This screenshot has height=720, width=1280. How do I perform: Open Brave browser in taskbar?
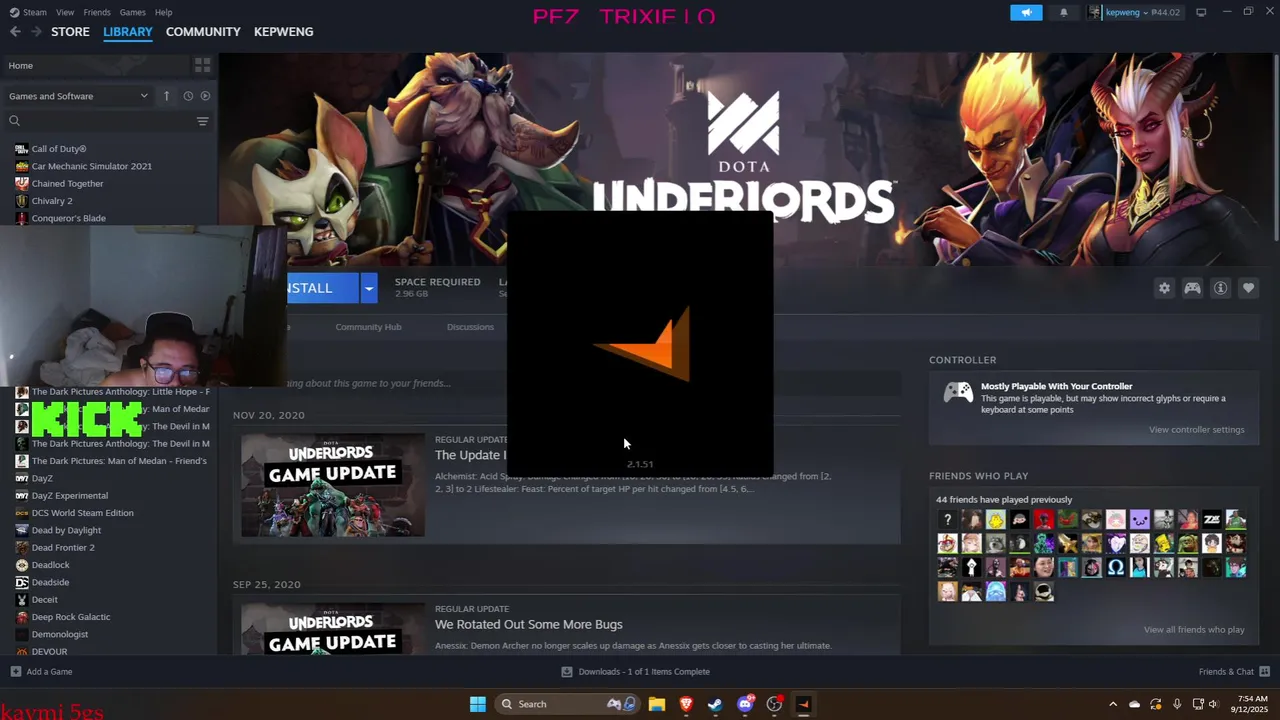(686, 704)
